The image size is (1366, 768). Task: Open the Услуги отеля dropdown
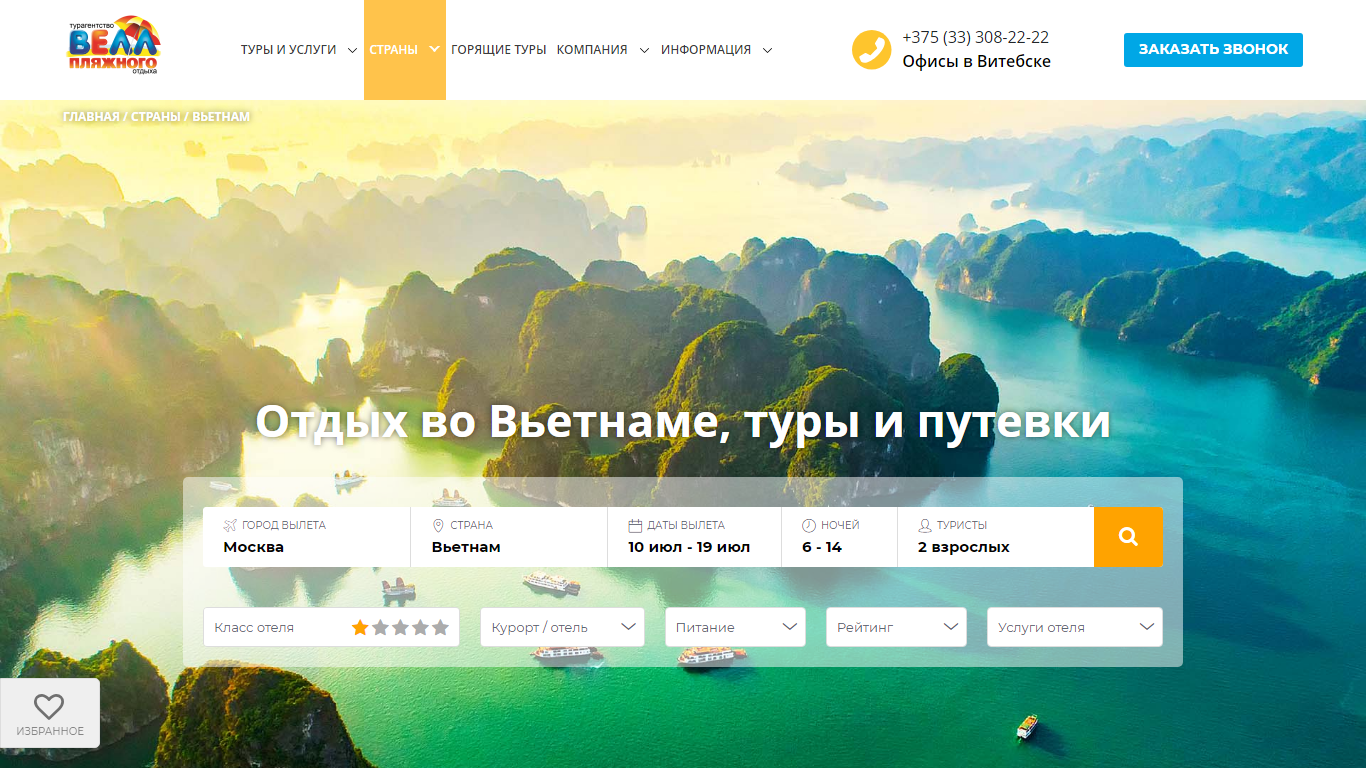click(x=1075, y=627)
